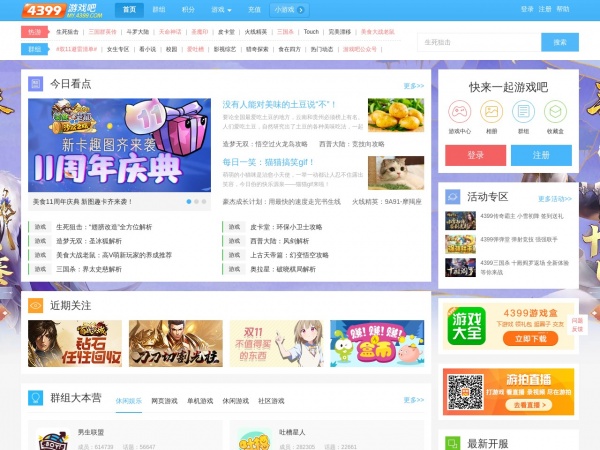Open article 每日一笑：猫猫搞笑gif！
The image size is (600, 450).
268,162
